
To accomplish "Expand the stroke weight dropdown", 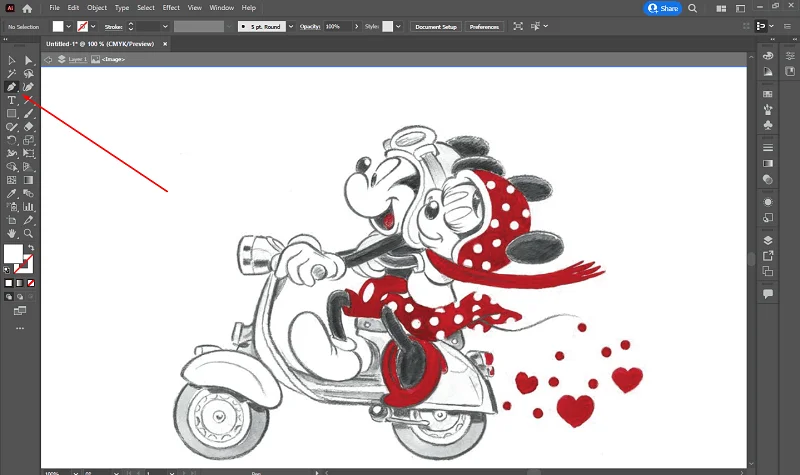I will click(x=165, y=27).
